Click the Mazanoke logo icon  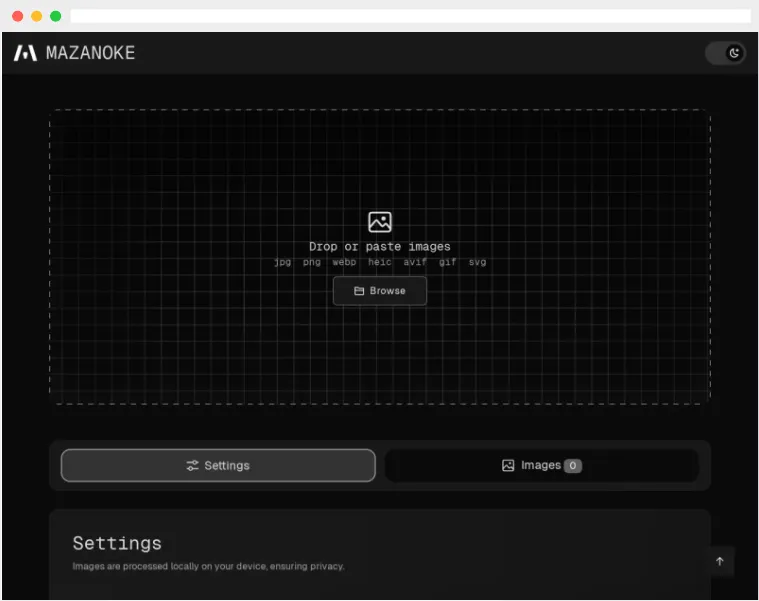(x=25, y=53)
